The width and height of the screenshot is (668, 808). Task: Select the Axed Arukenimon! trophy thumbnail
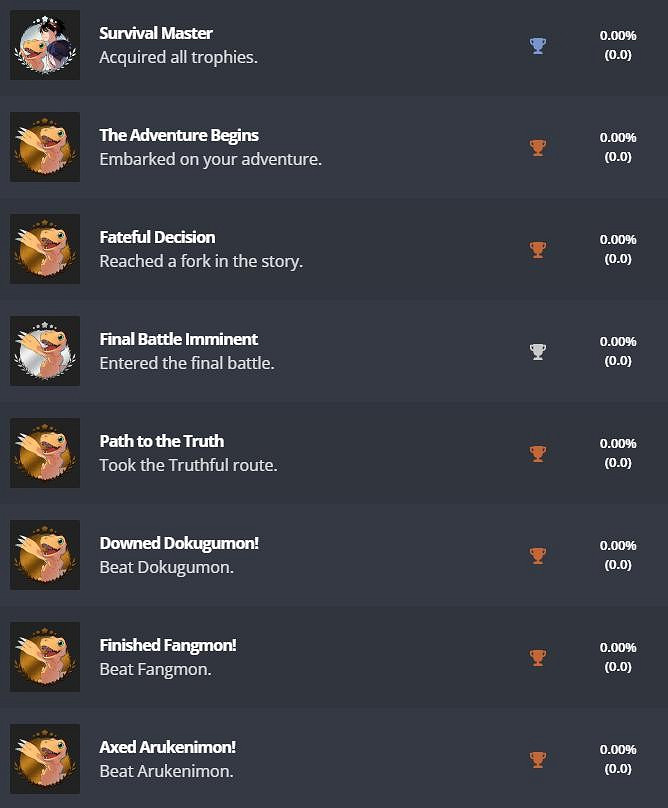point(45,759)
